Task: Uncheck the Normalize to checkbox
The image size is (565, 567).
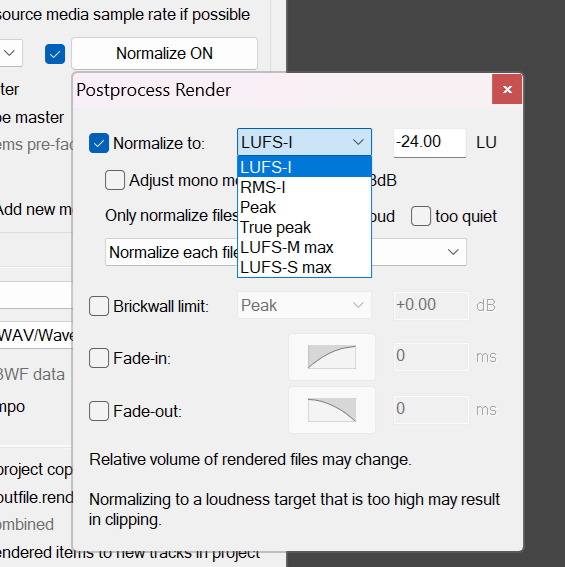Action: [99, 143]
